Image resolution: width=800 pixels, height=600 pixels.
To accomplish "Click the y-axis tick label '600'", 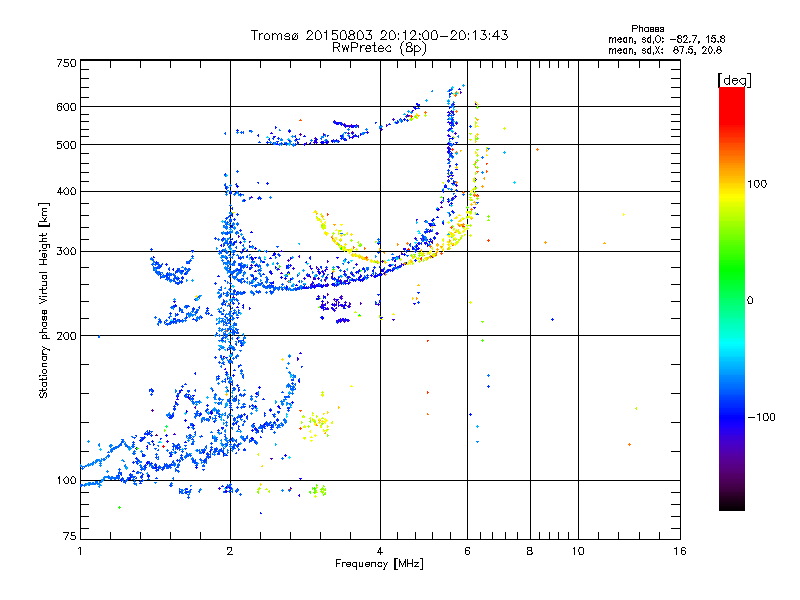I will [x=66, y=107].
